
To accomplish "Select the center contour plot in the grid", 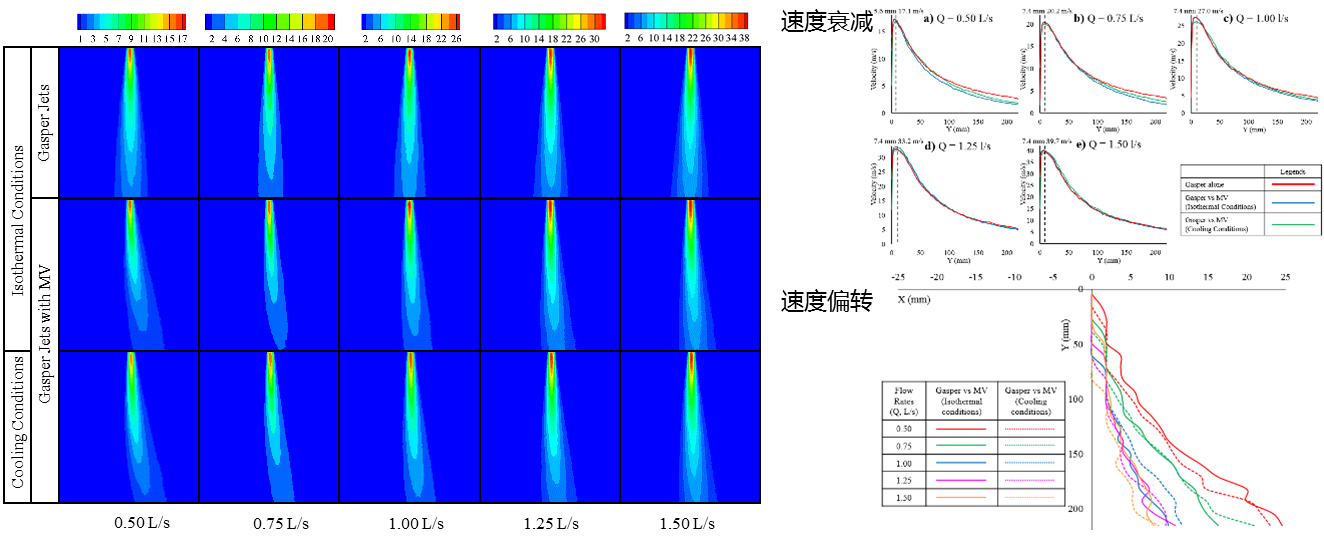I will [410, 273].
